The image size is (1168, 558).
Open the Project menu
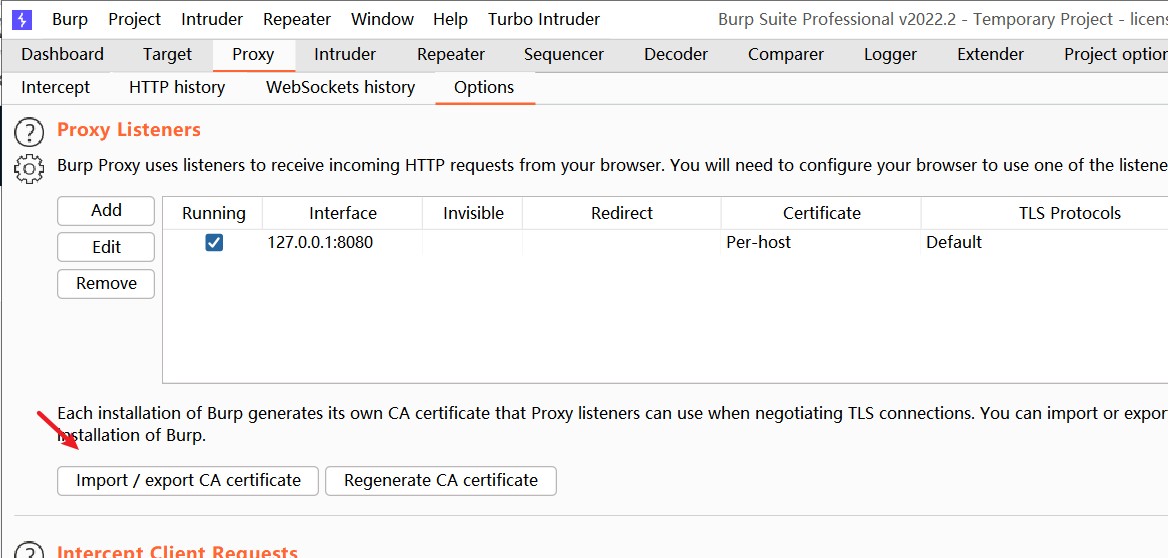[x=135, y=19]
